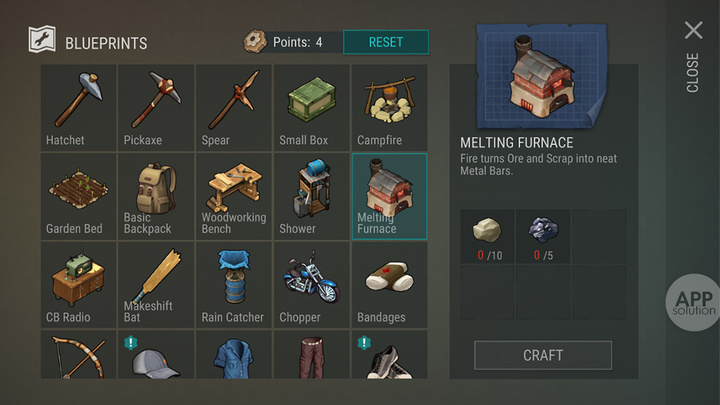Select the Campfire blueprint
This screenshot has width=720, height=405.
(x=389, y=108)
